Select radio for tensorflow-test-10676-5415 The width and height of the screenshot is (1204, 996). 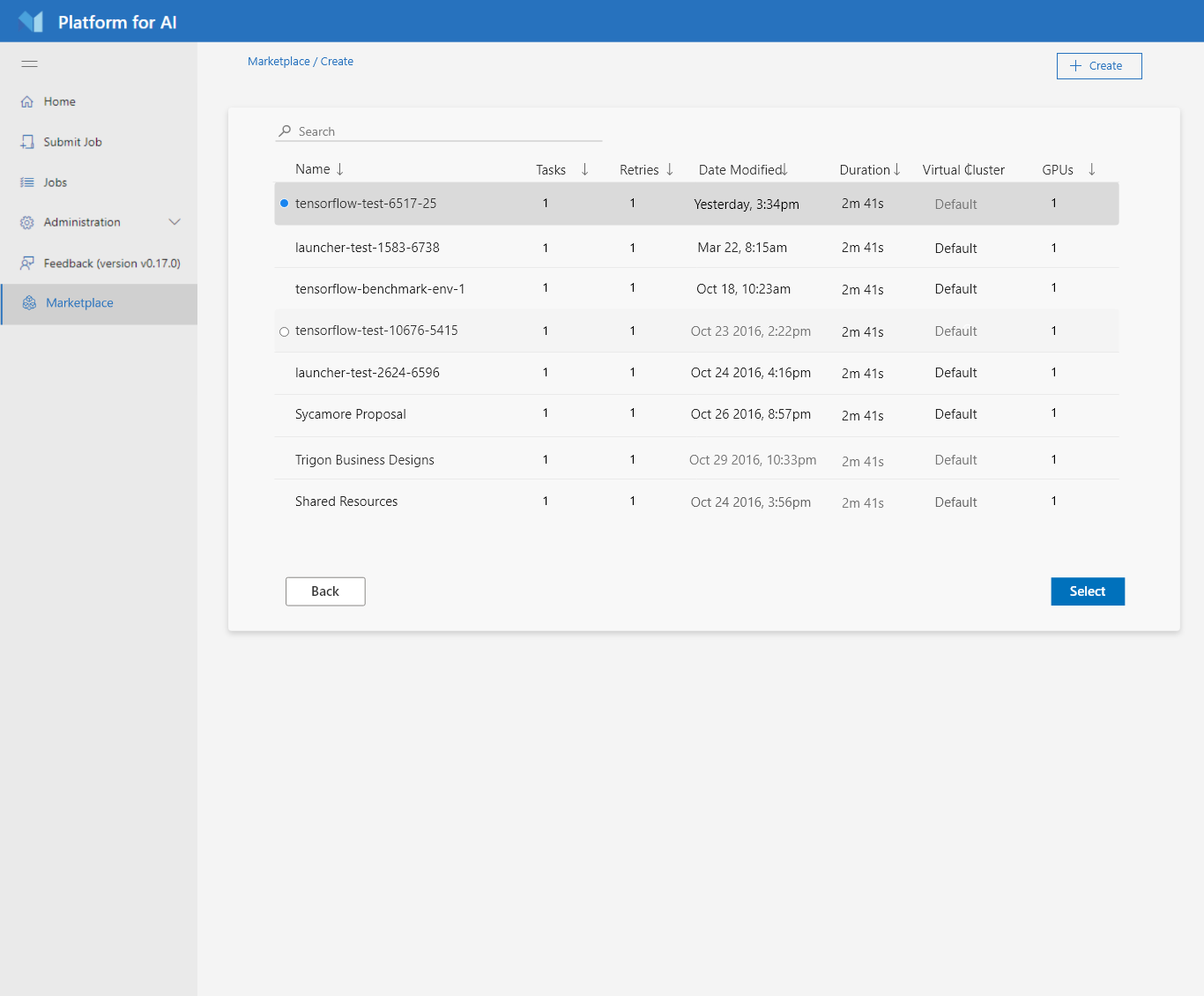[x=284, y=331]
